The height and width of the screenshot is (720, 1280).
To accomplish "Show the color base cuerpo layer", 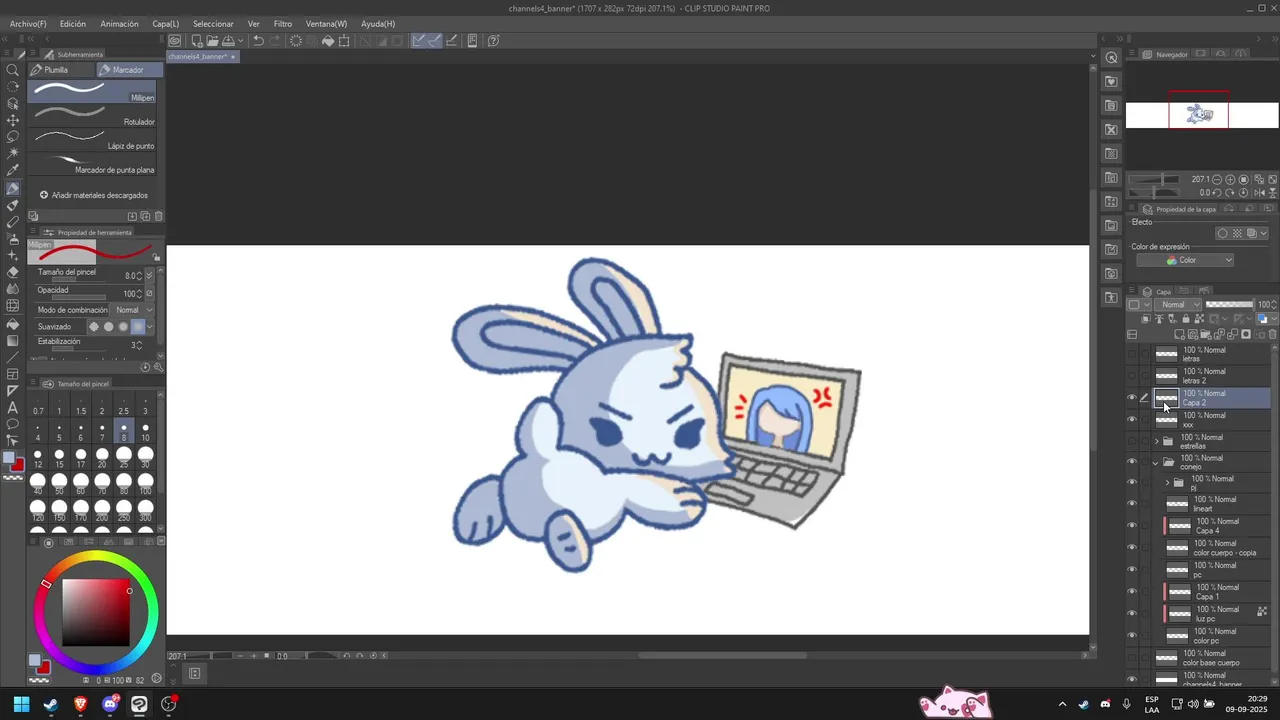I will (1132, 658).
